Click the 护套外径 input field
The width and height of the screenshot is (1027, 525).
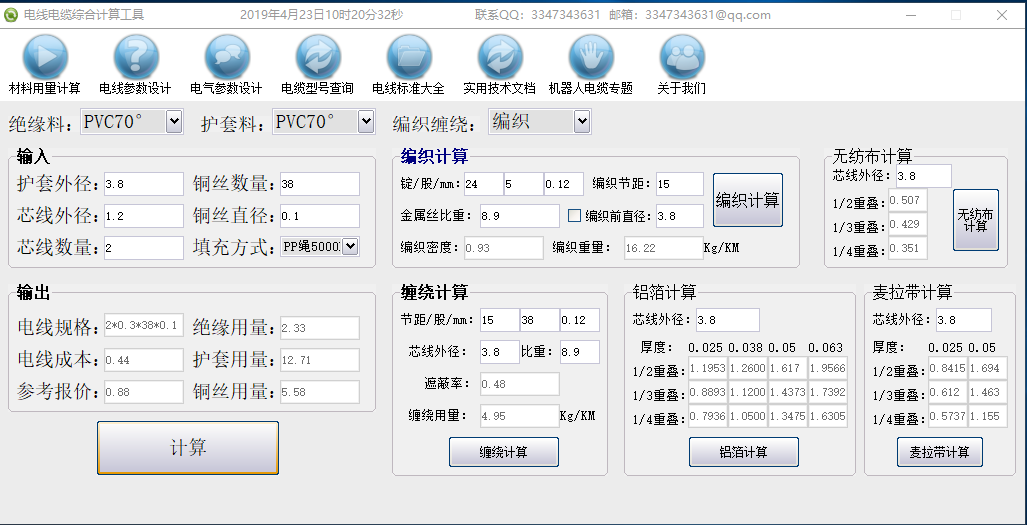click(143, 184)
